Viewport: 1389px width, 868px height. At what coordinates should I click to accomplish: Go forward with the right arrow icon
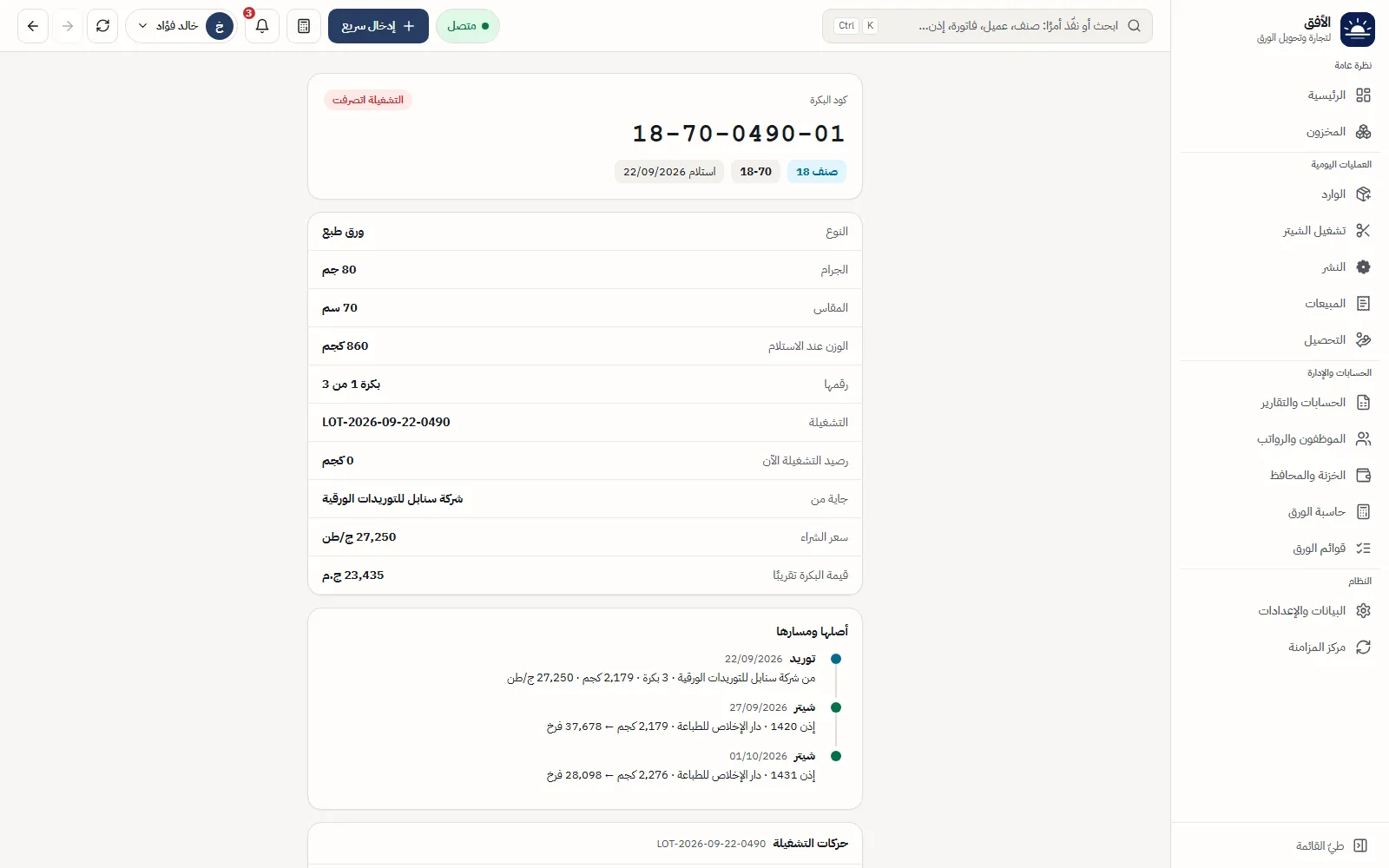pos(68,26)
